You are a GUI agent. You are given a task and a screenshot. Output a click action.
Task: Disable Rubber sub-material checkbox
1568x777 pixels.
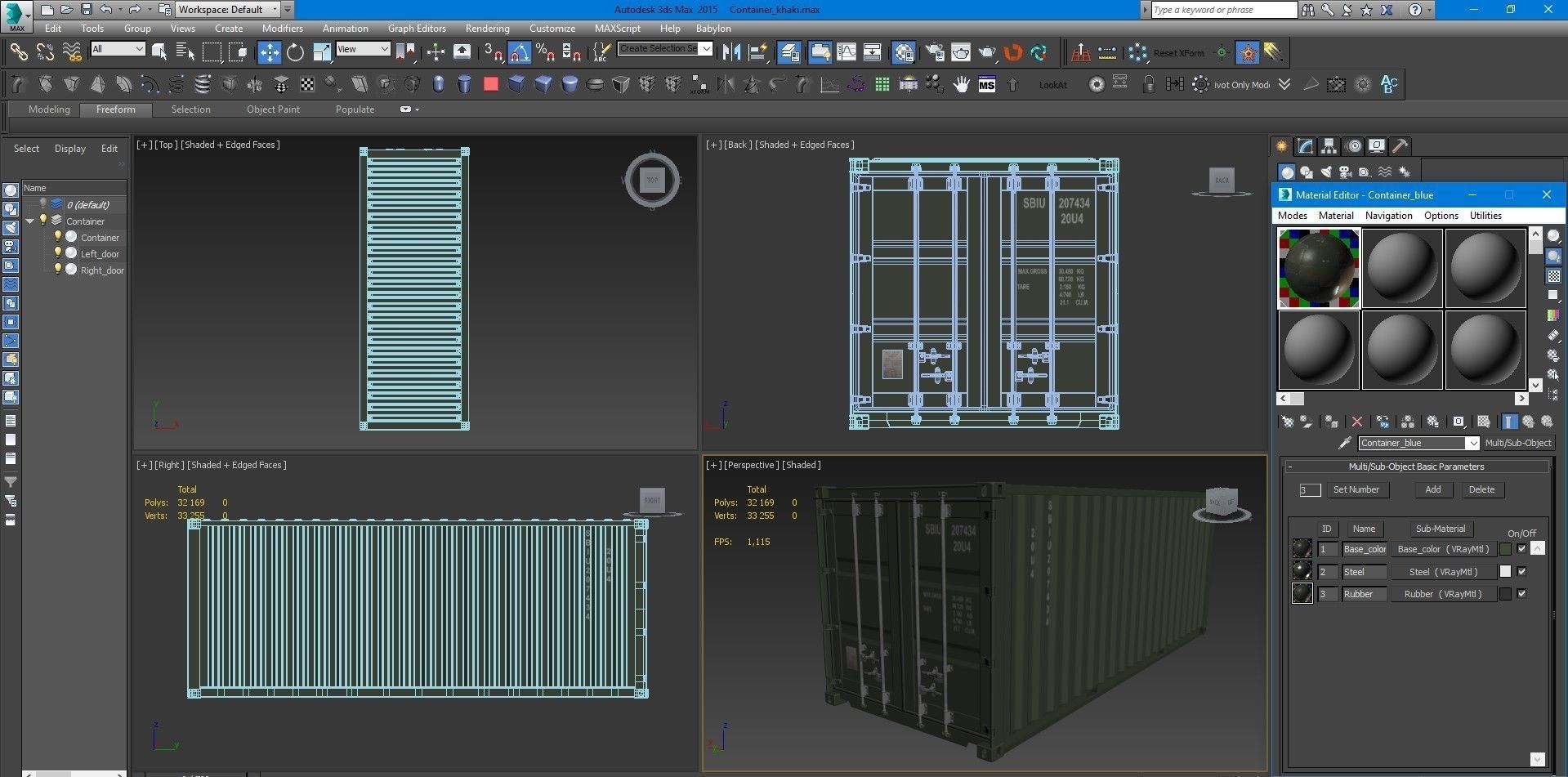(x=1521, y=594)
